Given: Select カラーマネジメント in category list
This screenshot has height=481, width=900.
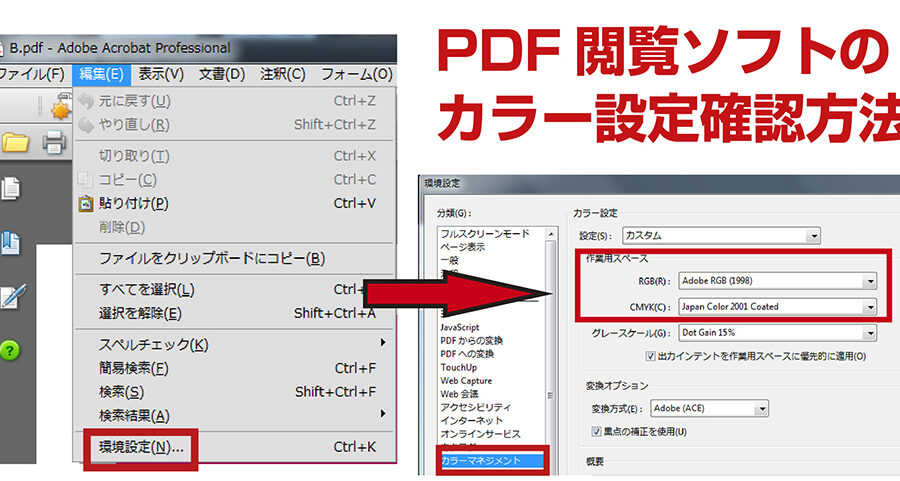Looking at the screenshot, I should [491, 460].
